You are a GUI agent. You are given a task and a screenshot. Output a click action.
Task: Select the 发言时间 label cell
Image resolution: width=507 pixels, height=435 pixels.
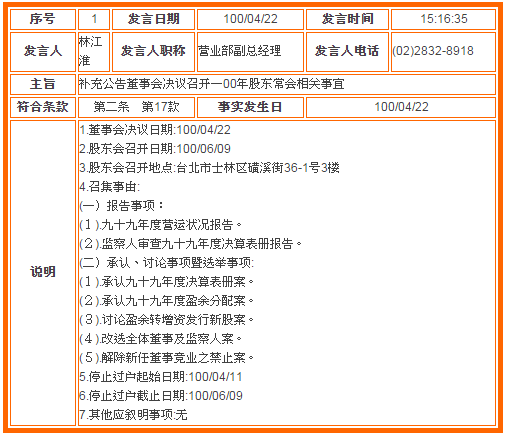coord(347,19)
